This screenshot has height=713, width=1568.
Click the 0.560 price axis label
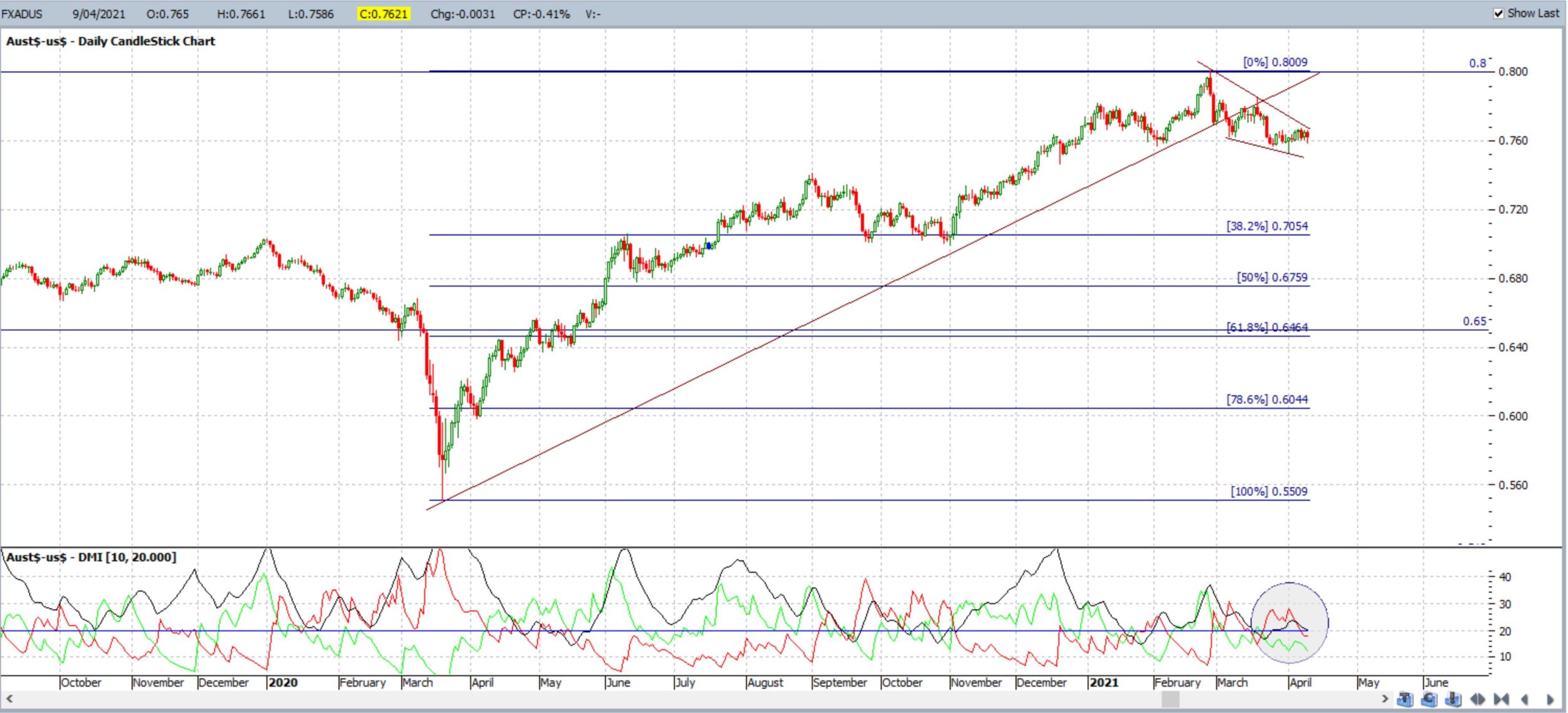coord(1513,485)
